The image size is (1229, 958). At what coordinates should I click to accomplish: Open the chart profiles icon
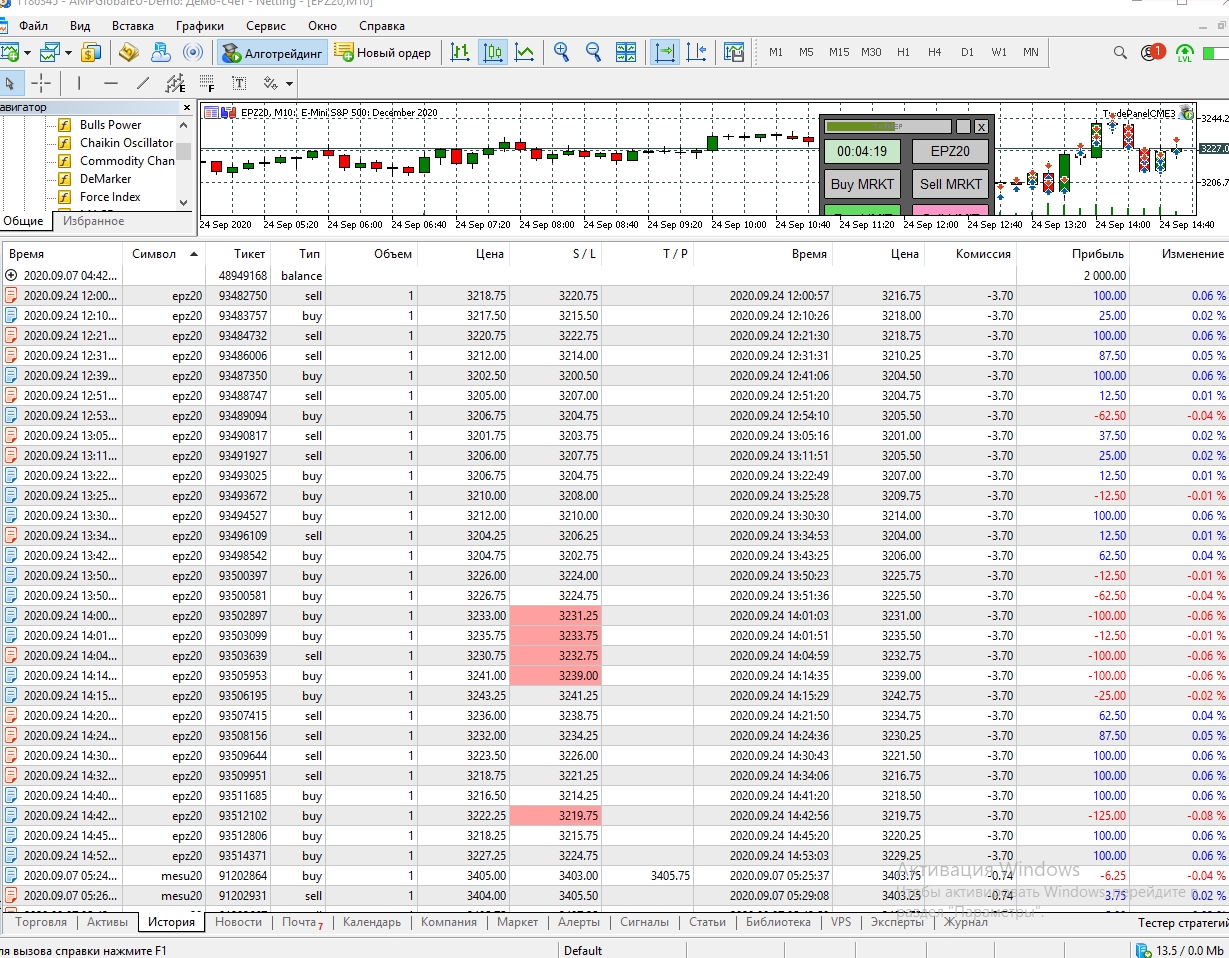49,52
